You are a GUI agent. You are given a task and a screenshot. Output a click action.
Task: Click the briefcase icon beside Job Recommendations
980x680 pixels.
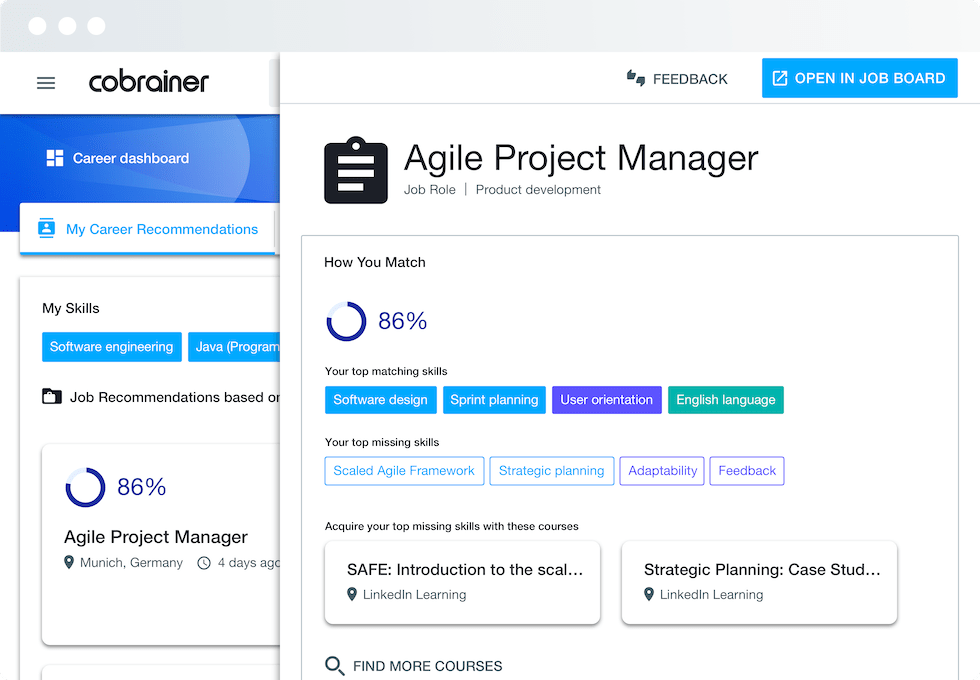pos(51,396)
